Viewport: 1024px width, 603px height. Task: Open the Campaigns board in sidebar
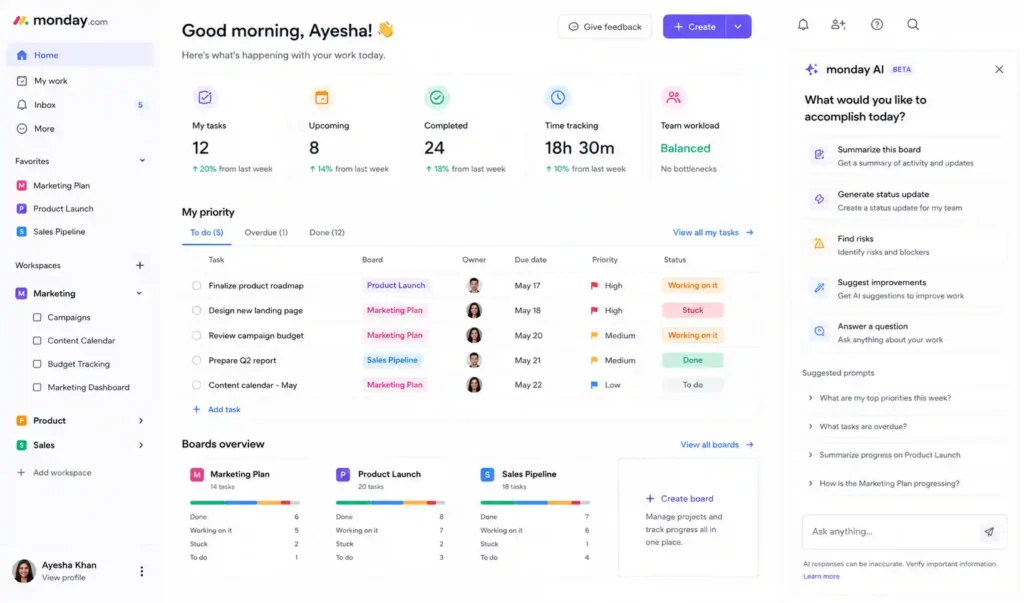click(69, 318)
